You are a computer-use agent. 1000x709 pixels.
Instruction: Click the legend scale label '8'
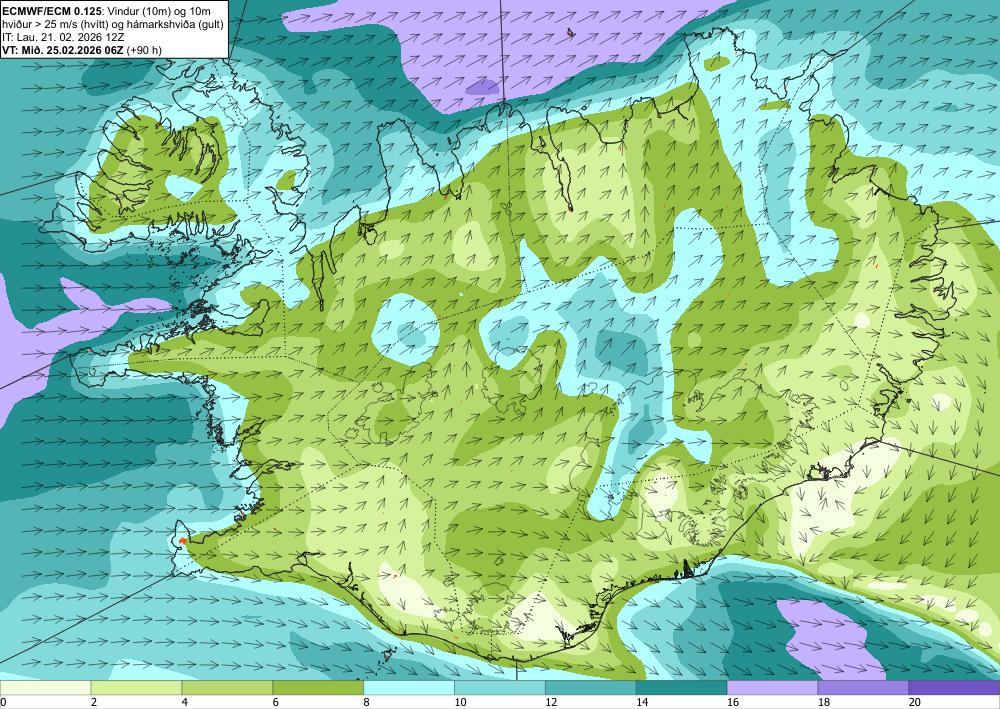point(366,703)
